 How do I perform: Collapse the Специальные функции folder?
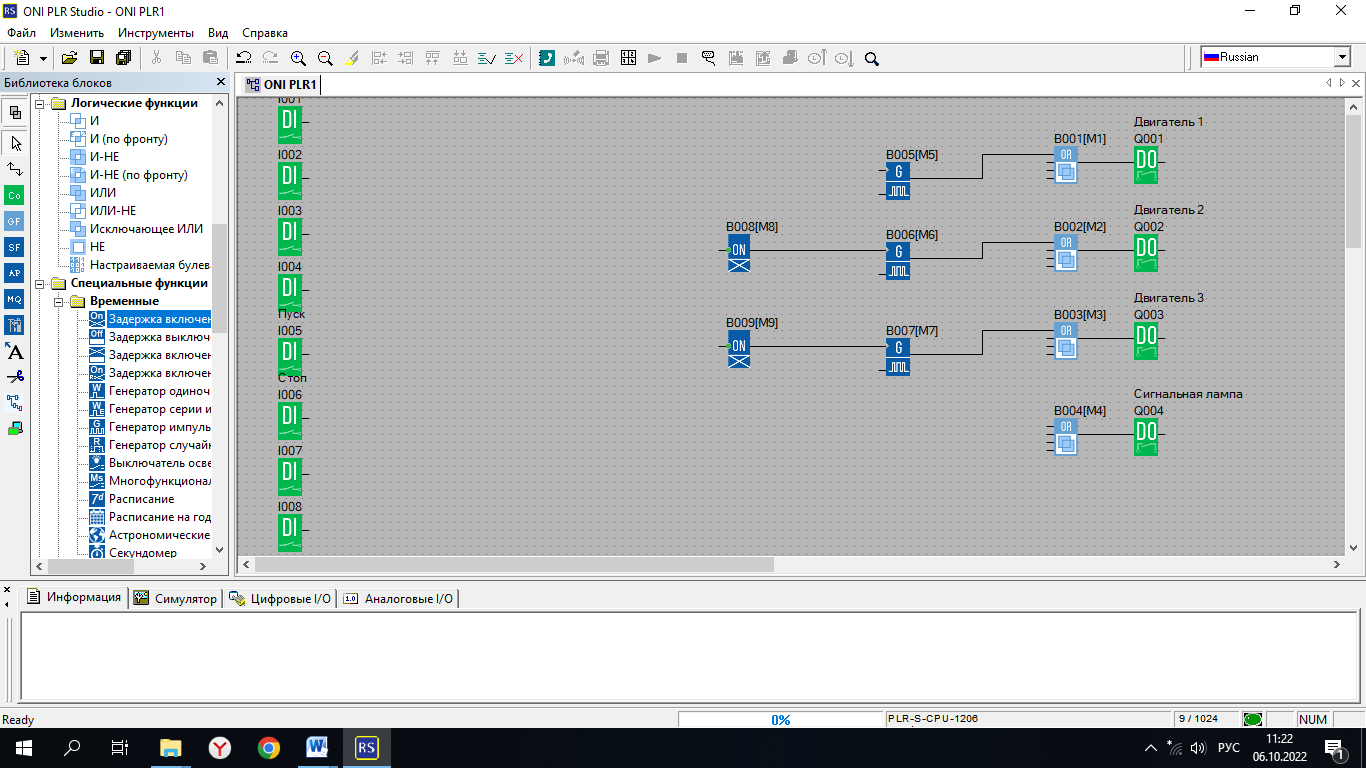41,283
